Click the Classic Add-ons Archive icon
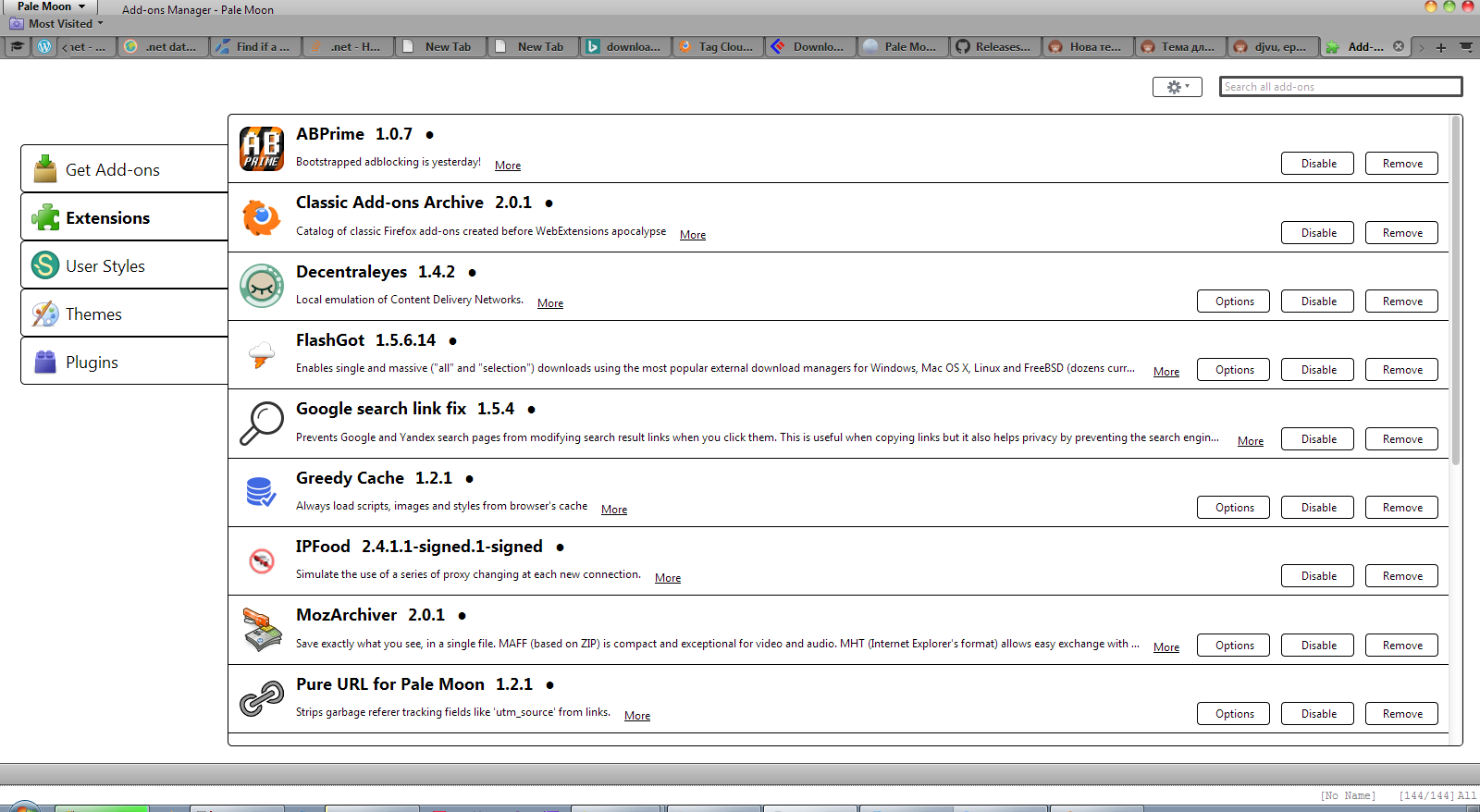 262,218
